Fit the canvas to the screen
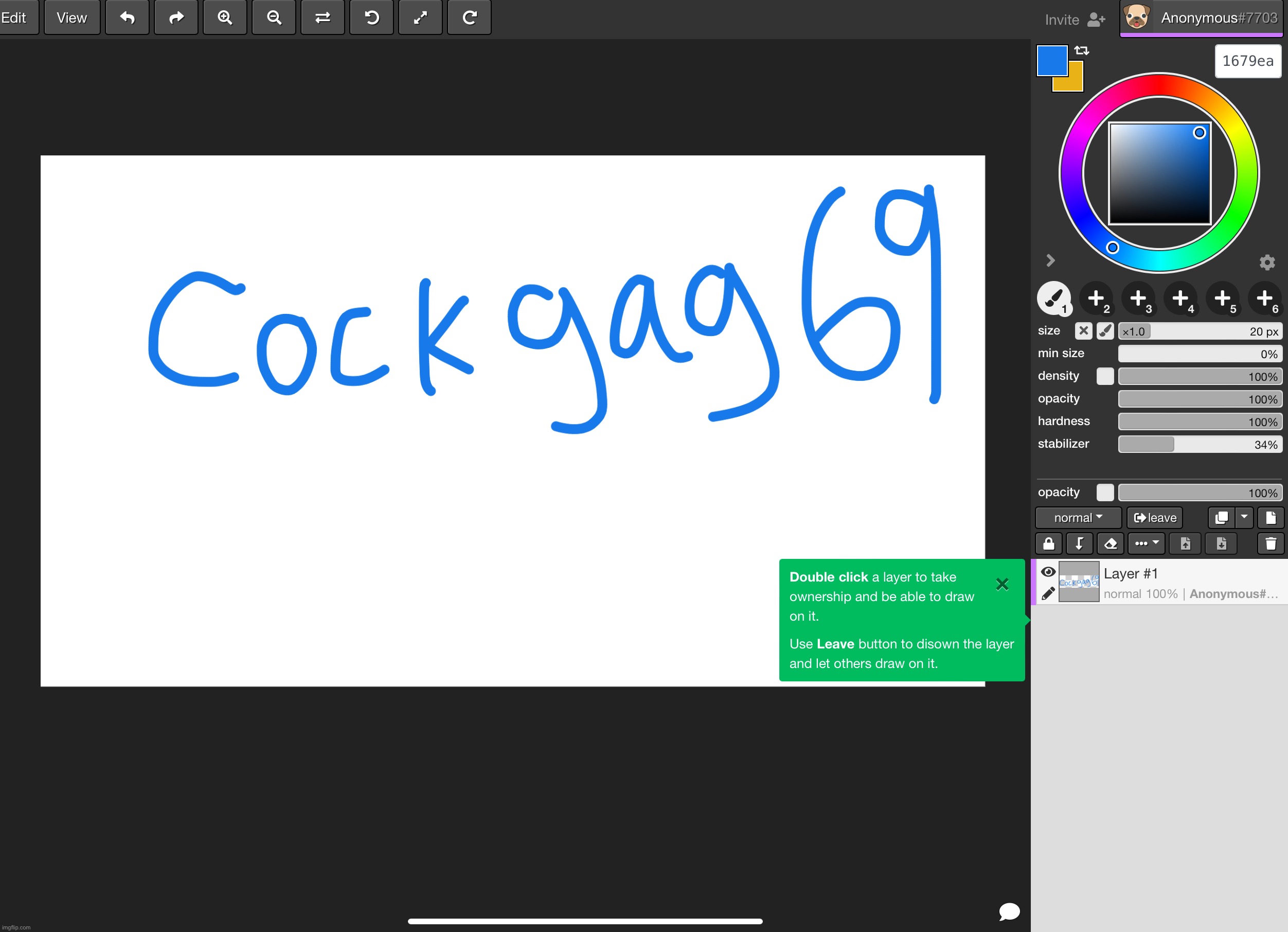 [x=420, y=17]
